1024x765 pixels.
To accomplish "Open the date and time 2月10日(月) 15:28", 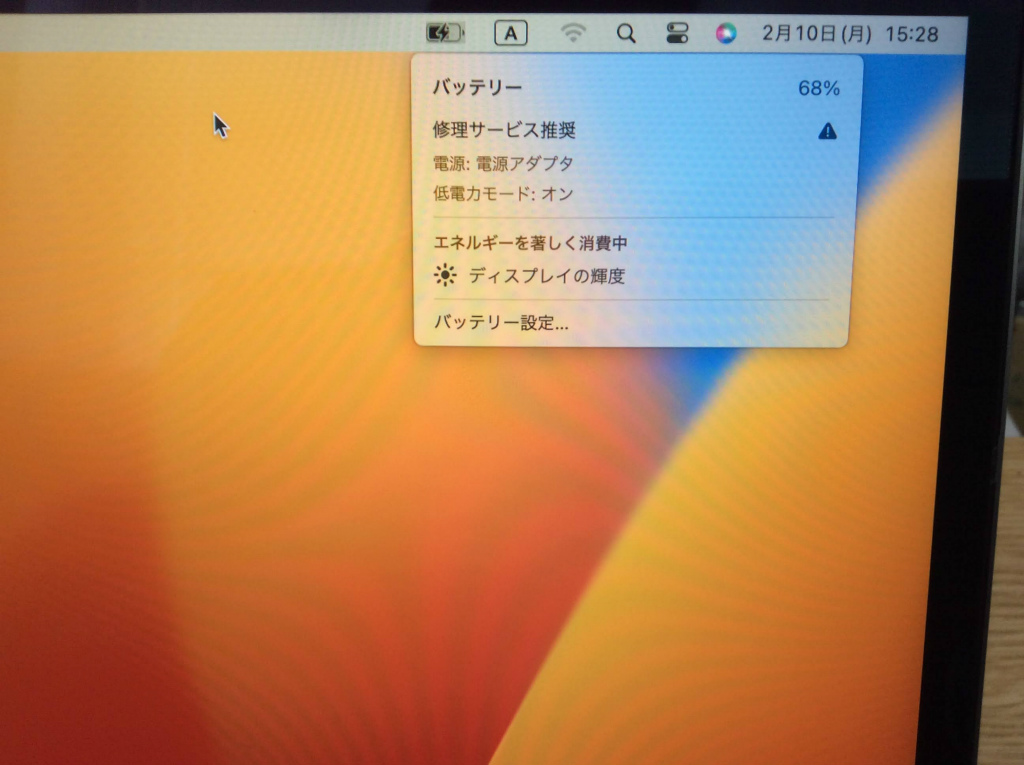I will (x=850, y=34).
